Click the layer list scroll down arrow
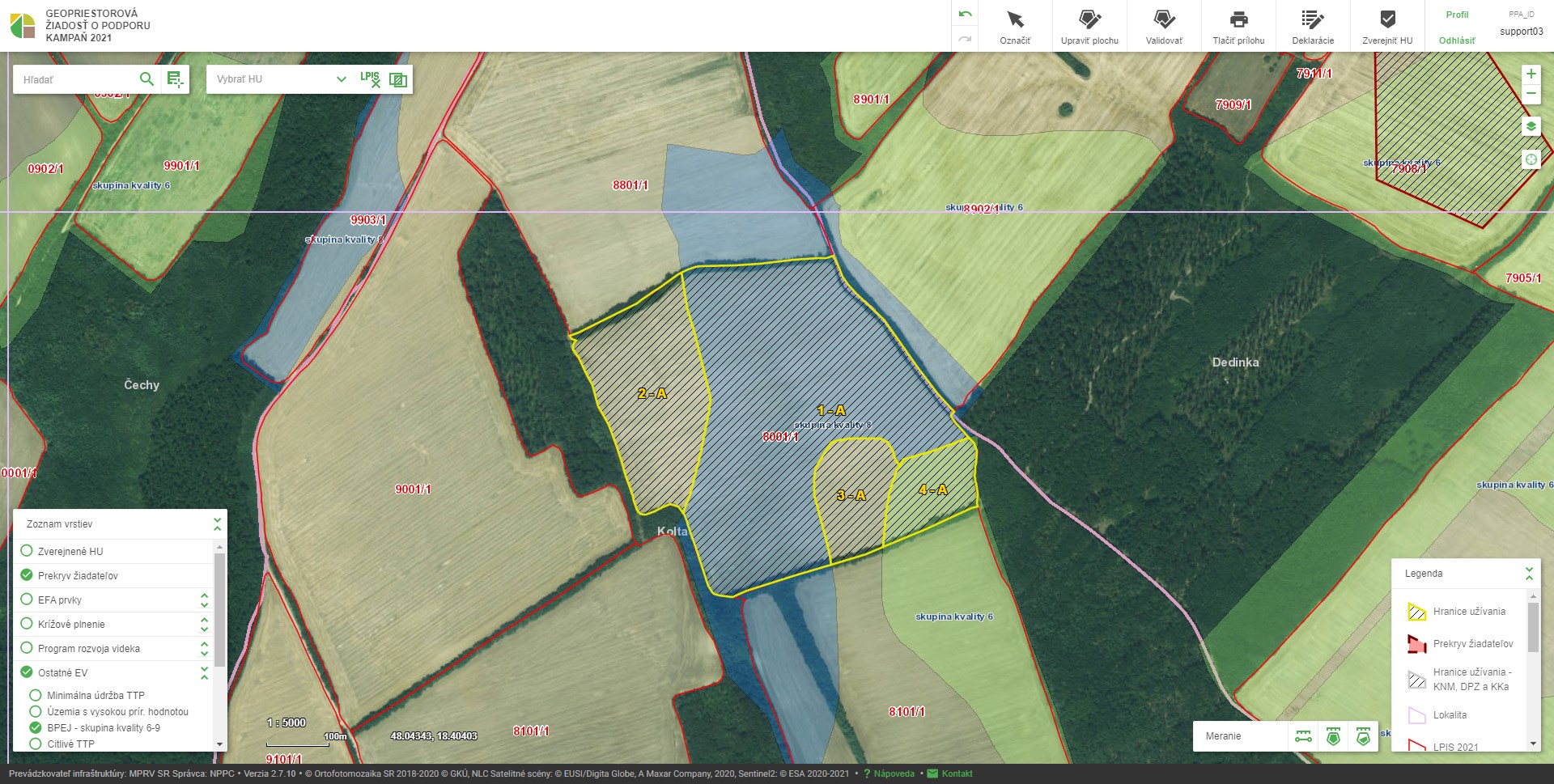The image size is (1554, 784). pyautogui.click(x=219, y=744)
